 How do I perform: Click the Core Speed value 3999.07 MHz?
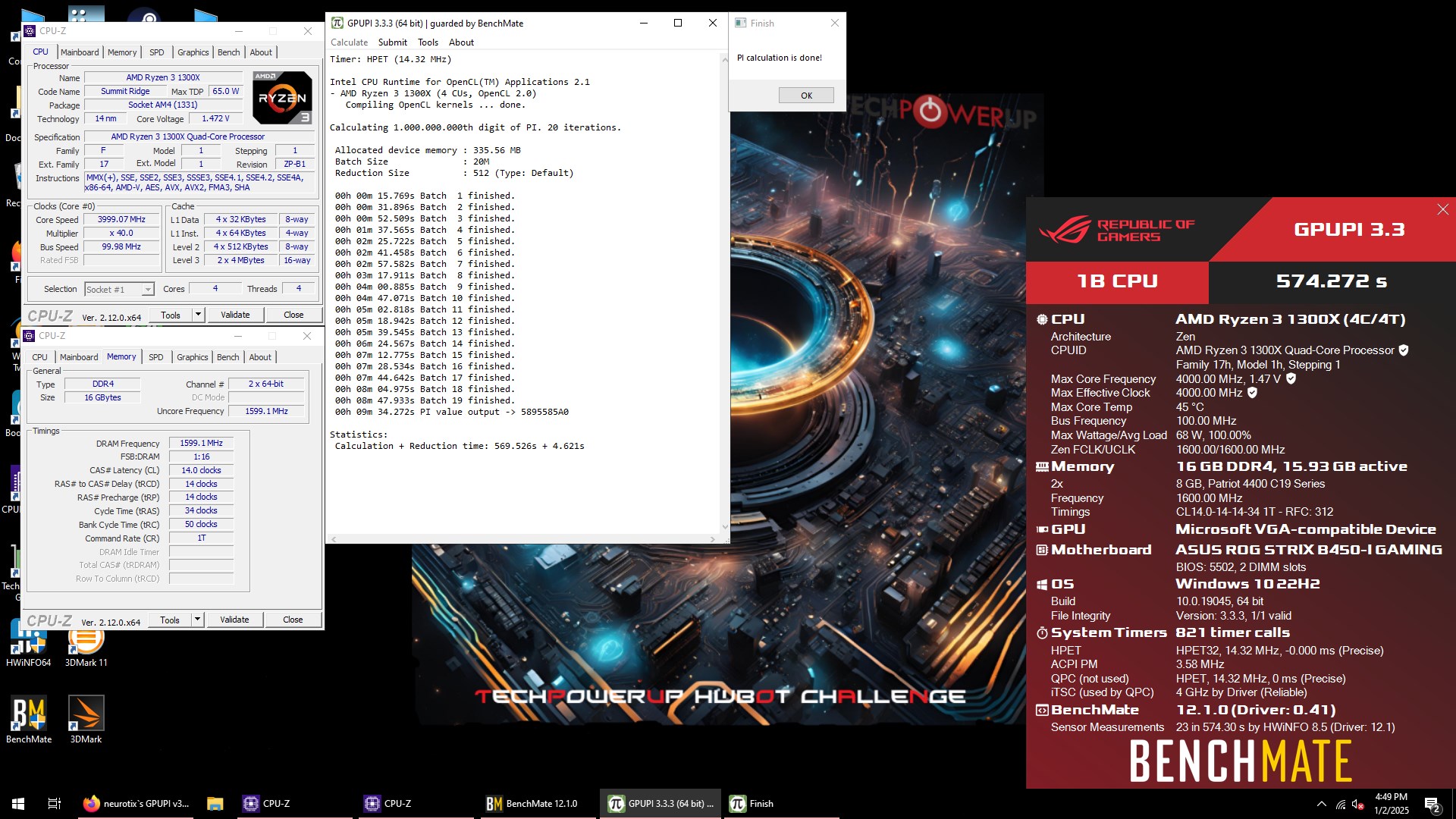pos(121,219)
